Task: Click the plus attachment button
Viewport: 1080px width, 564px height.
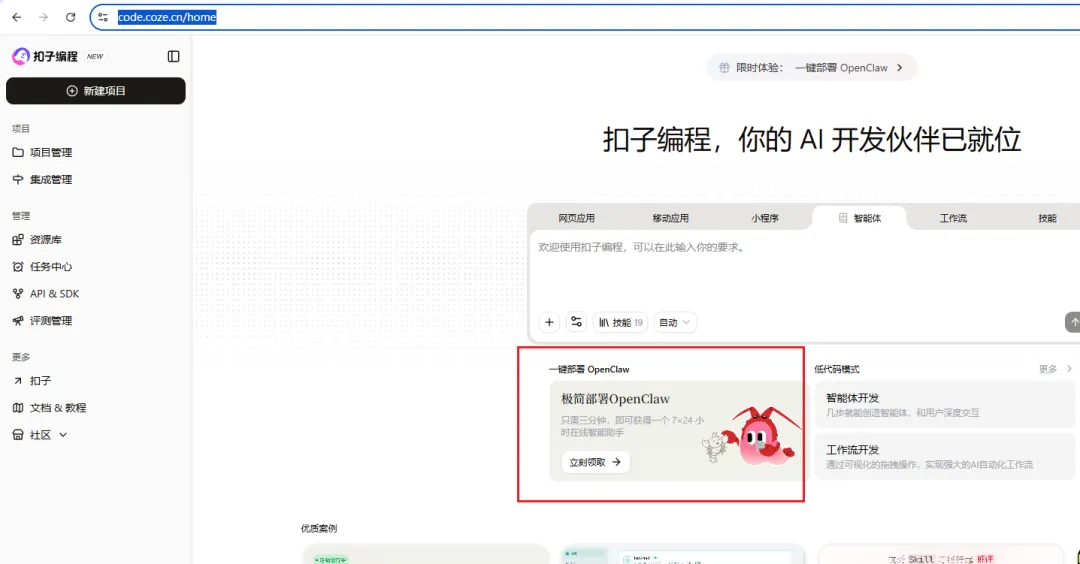Action: pyautogui.click(x=549, y=322)
